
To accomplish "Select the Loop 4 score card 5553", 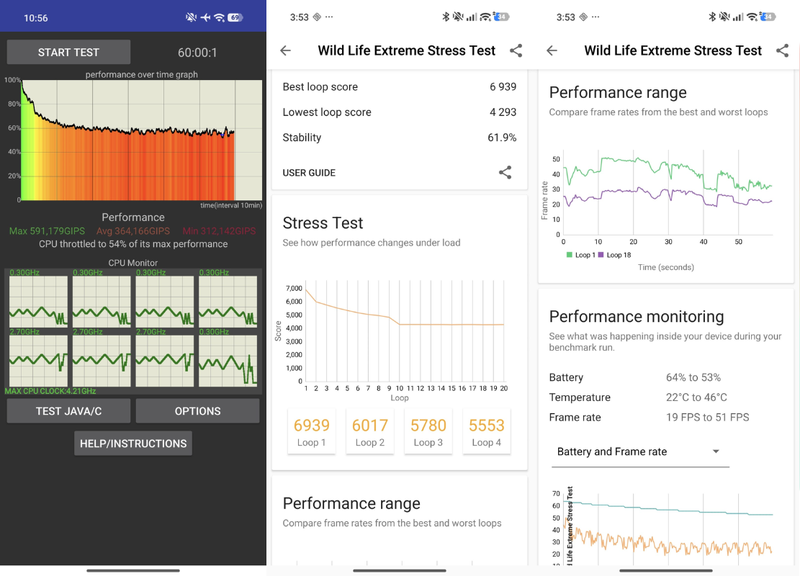I will [486, 431].
